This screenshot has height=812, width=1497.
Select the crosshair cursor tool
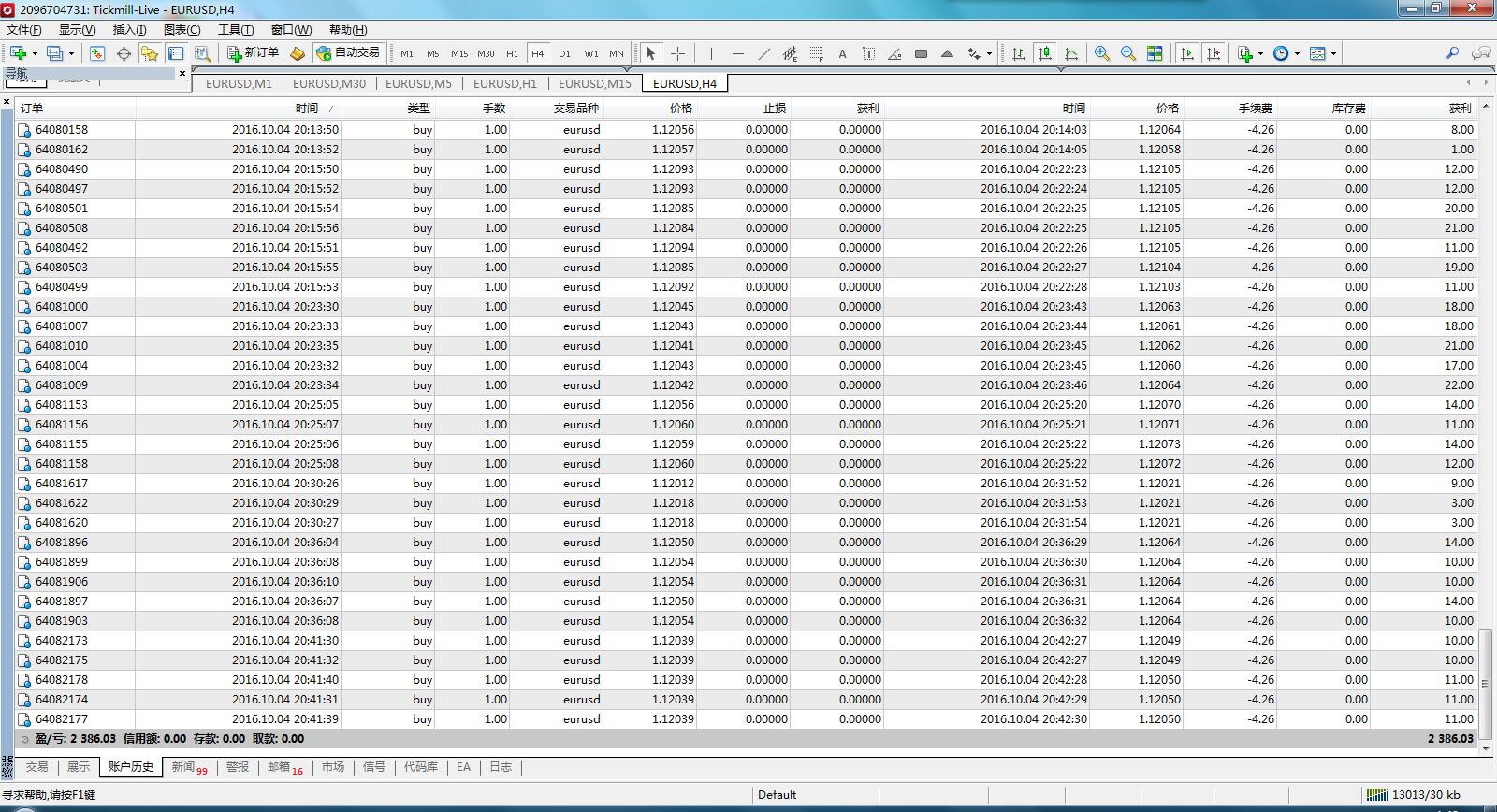click(x=678, y=53)
